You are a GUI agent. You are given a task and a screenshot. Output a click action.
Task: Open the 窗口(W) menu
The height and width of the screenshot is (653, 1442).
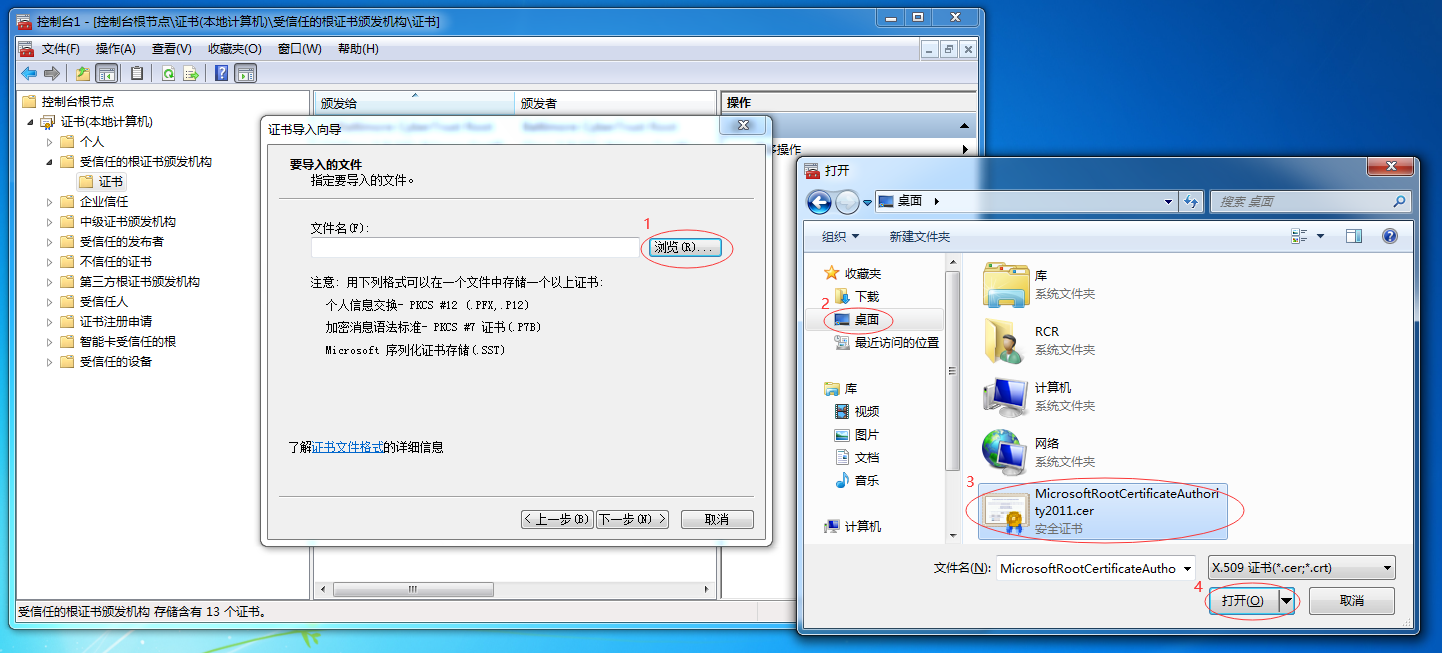(300, 48)
